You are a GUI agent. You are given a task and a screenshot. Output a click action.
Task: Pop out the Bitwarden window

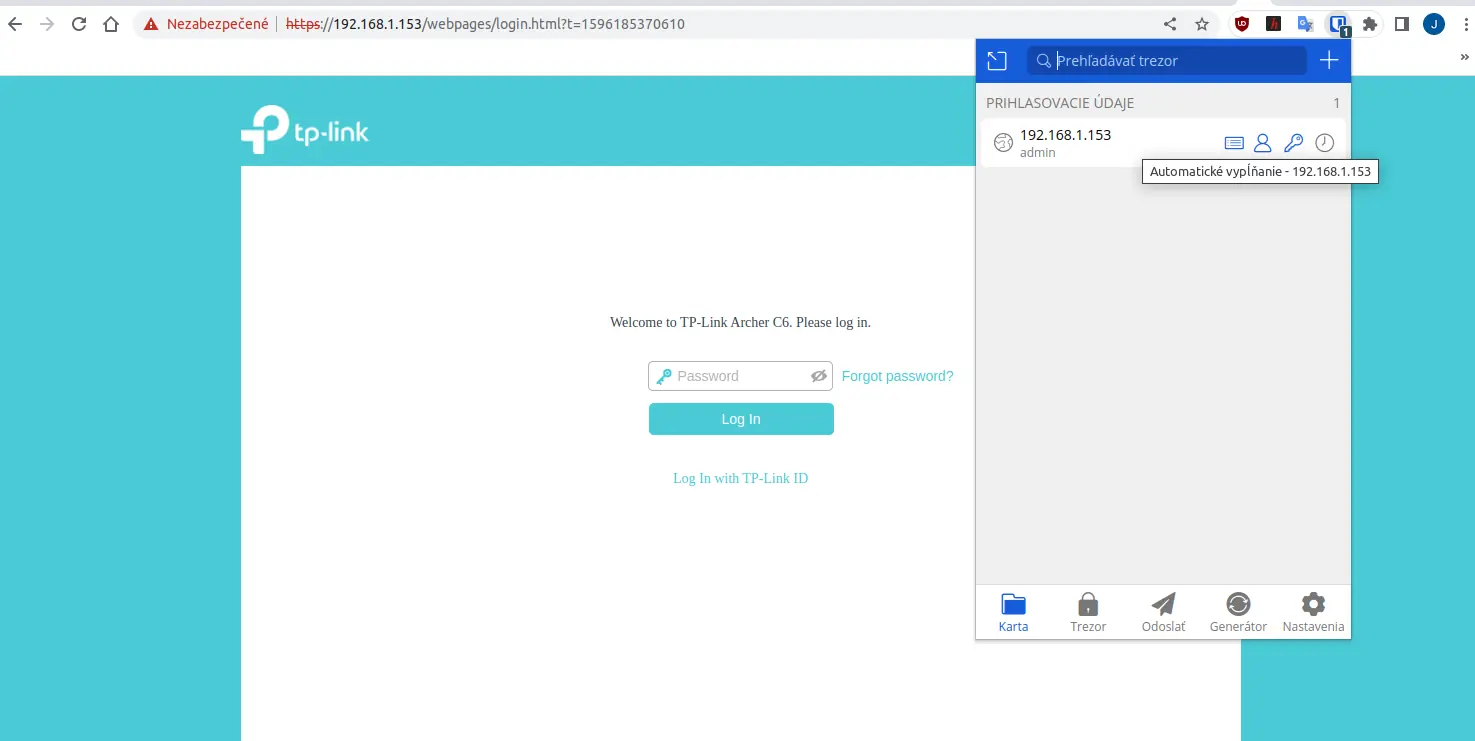pyautogui.click(x=997, y=61)
